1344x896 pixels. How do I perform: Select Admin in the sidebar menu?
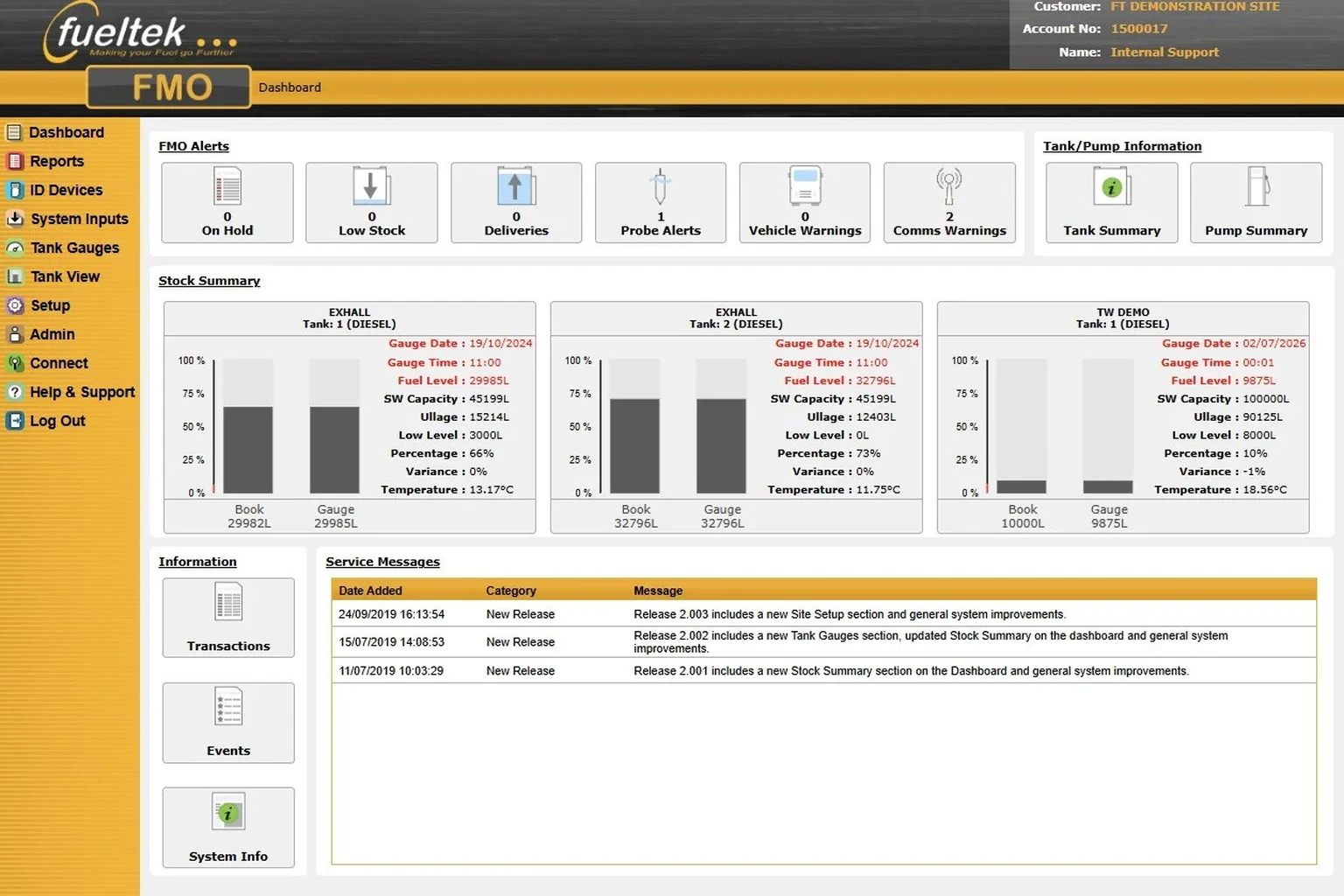(52, 334)
